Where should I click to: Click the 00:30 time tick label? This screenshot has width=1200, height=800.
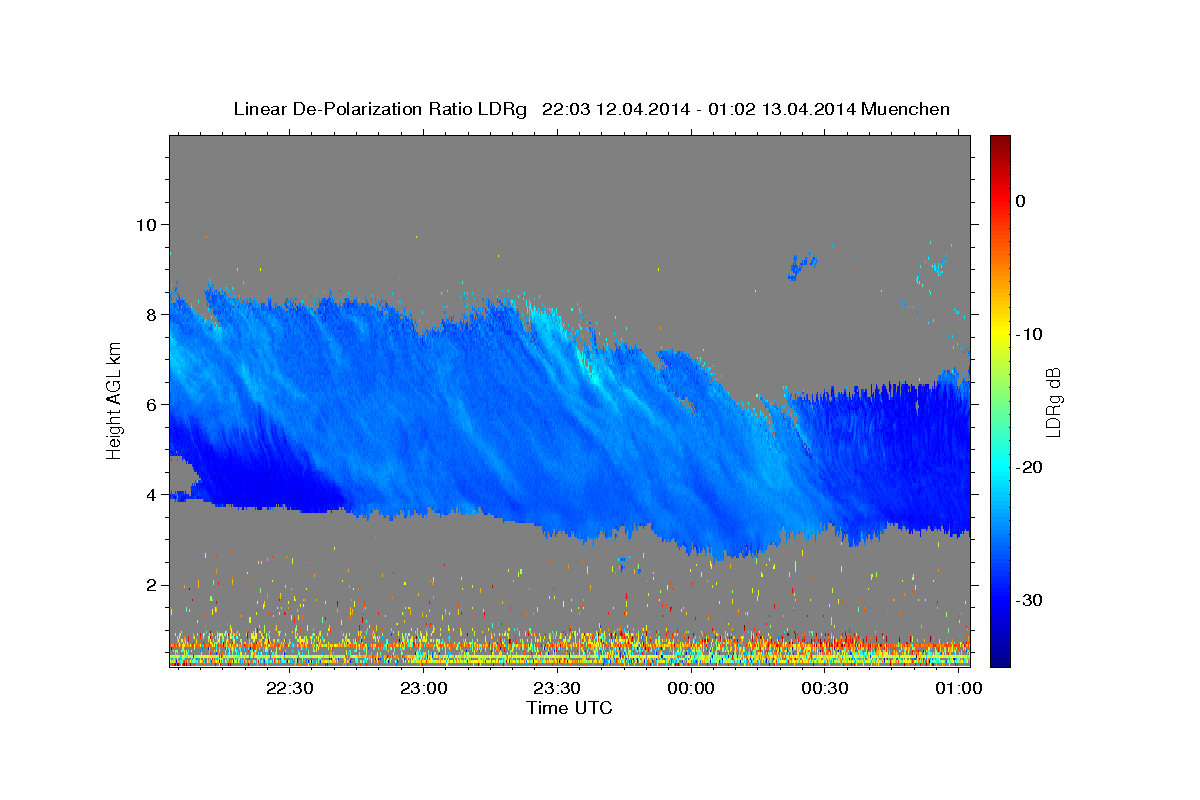click(825, 688)
